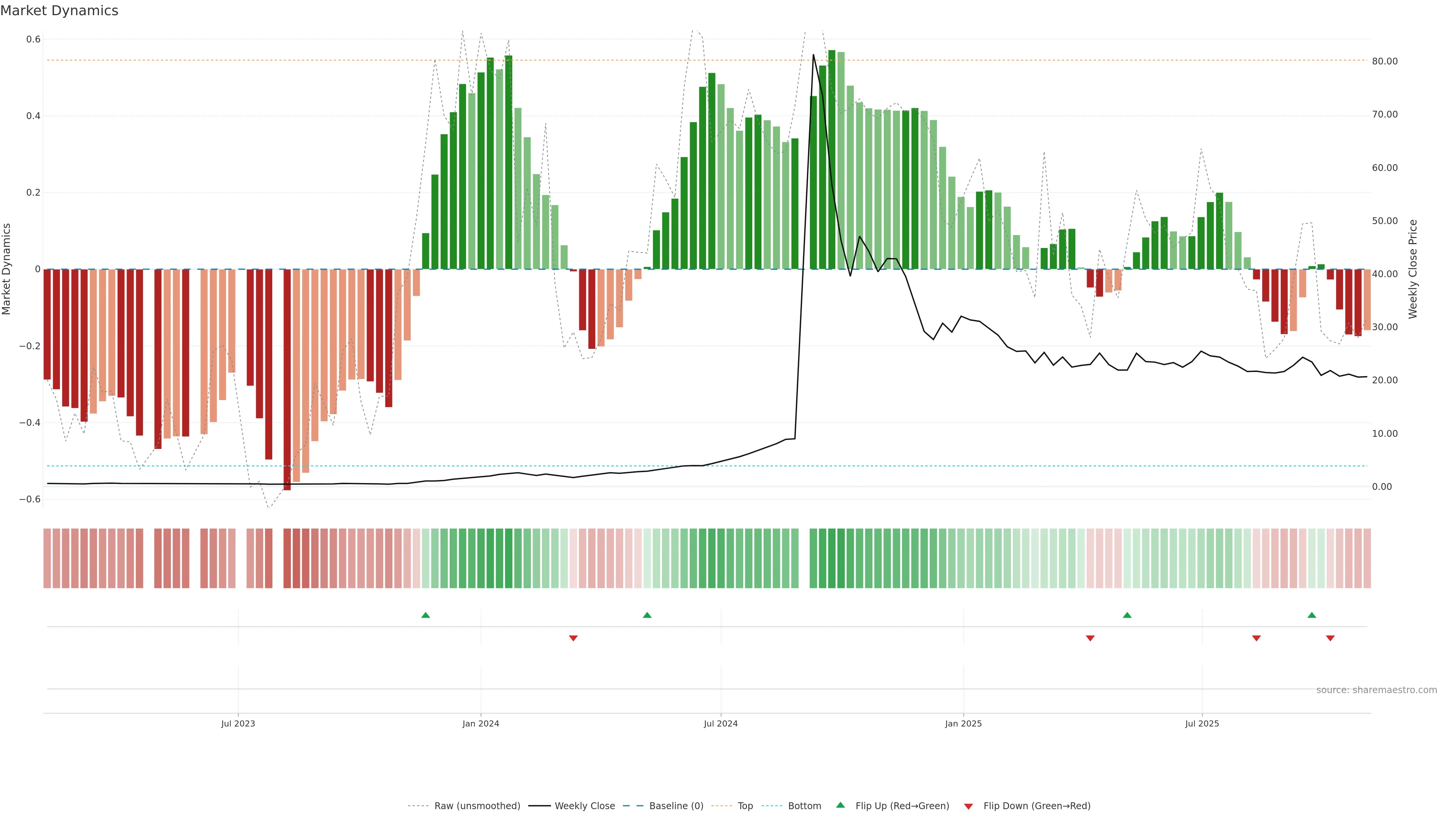1456x819 pixels.
Task: Click the Flip Up marker nearest May 2024
Action: [647, 615]
